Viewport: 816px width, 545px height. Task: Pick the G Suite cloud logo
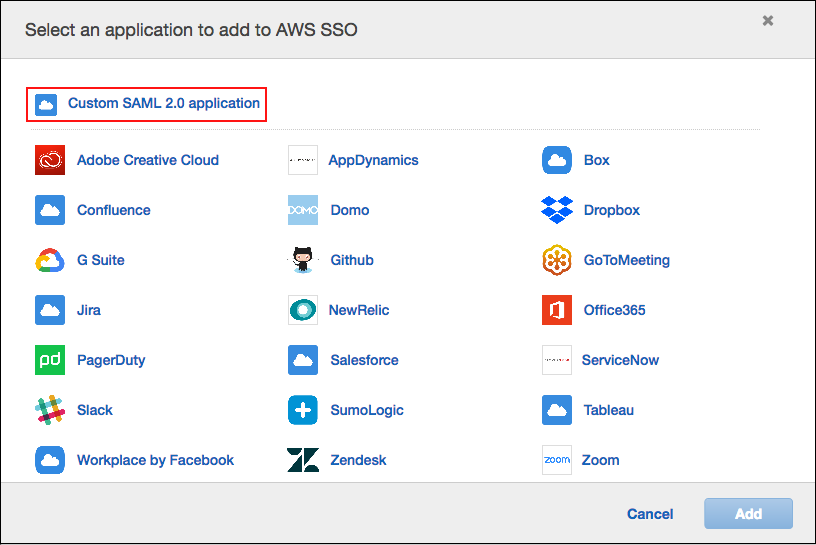tap(50, 260)
